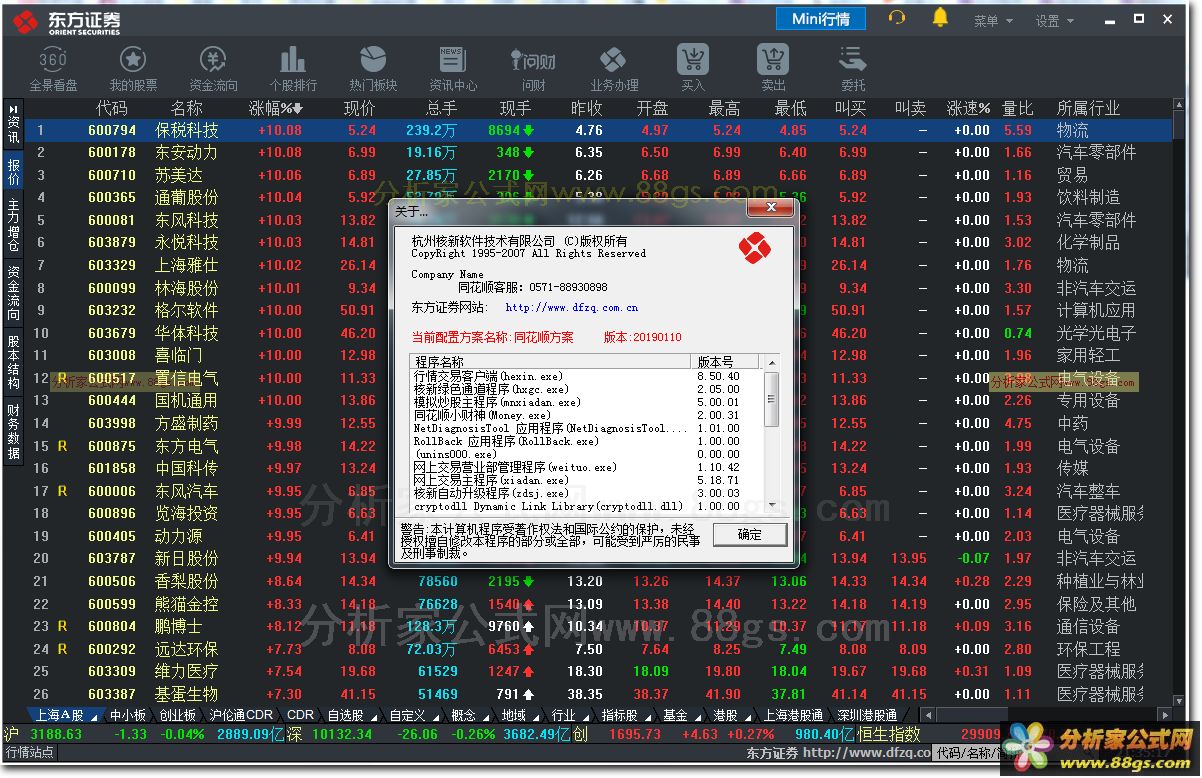Open 问财 search icon

tap(534, 60)
